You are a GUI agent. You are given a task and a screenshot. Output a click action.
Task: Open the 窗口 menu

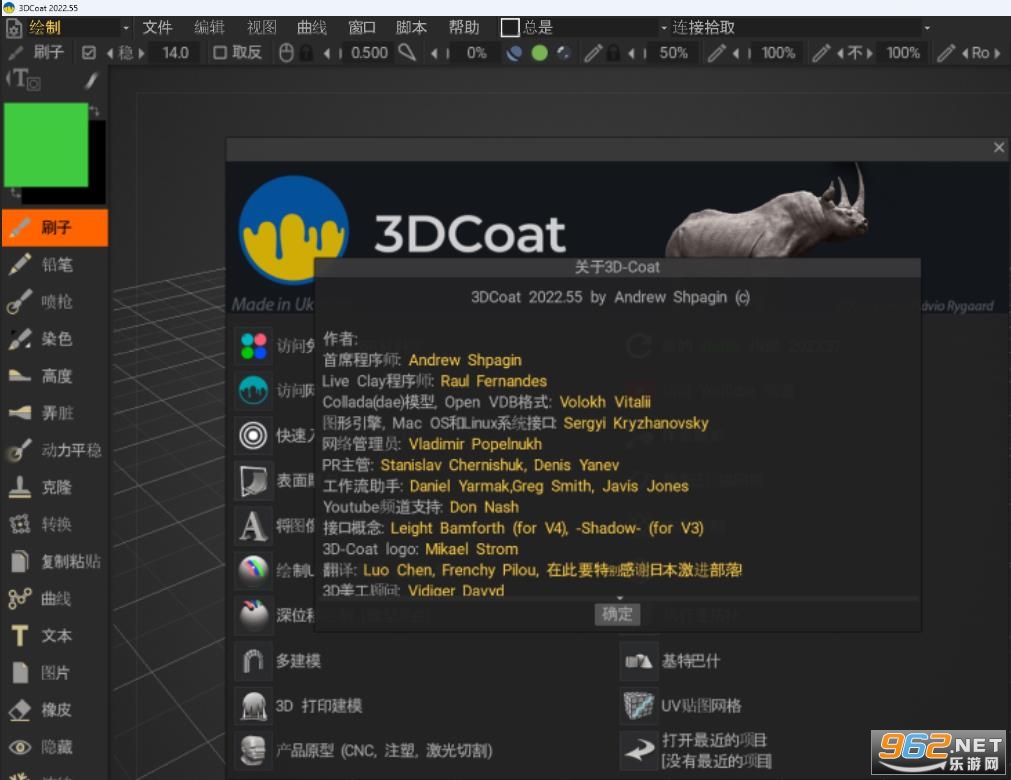pos(362,28)
